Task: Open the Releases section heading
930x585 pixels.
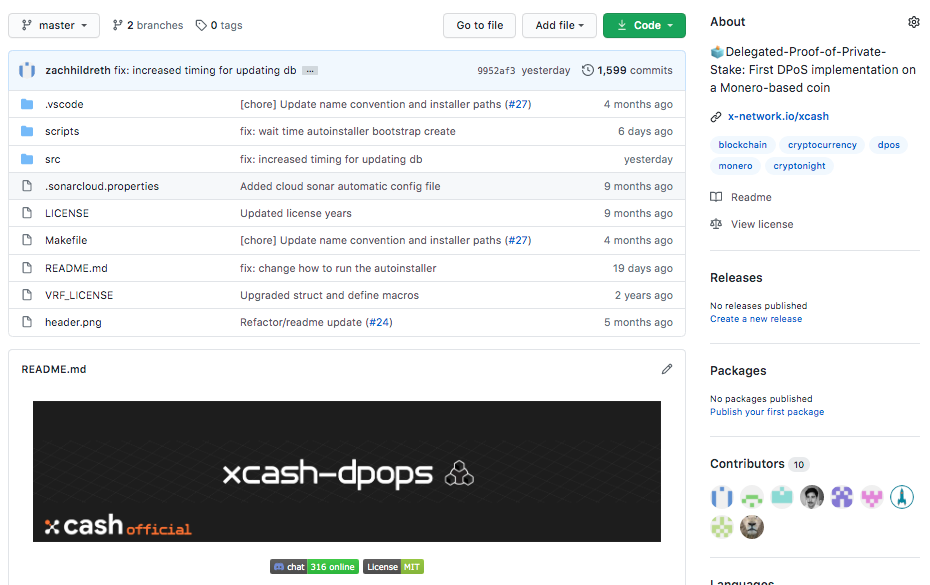Action: pos(736,278)
